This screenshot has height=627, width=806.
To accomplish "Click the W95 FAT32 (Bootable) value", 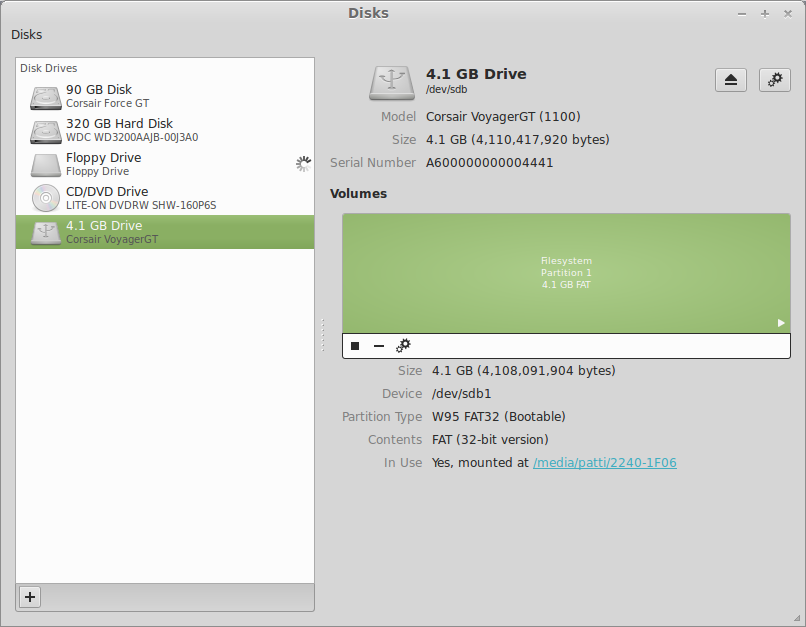I will (x=499, y=416).
